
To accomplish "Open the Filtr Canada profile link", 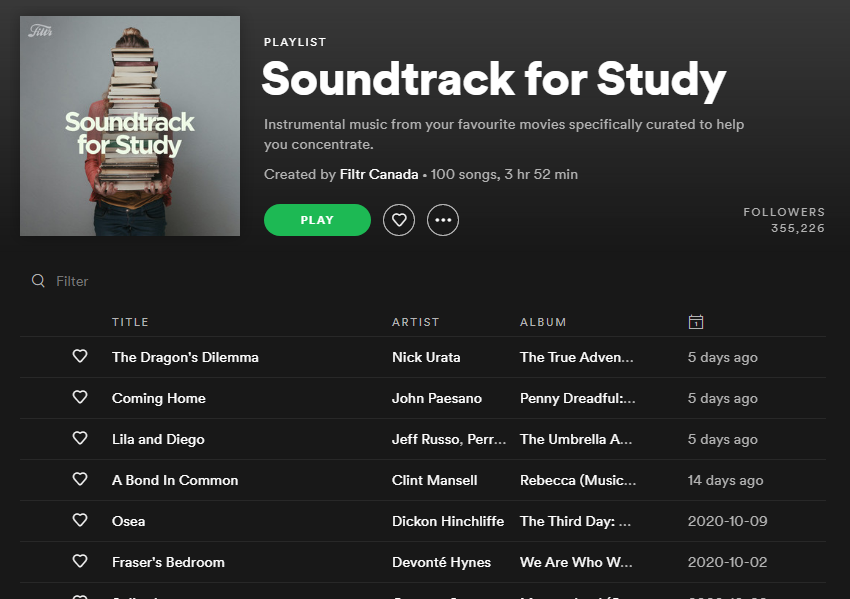I will 381,173.
